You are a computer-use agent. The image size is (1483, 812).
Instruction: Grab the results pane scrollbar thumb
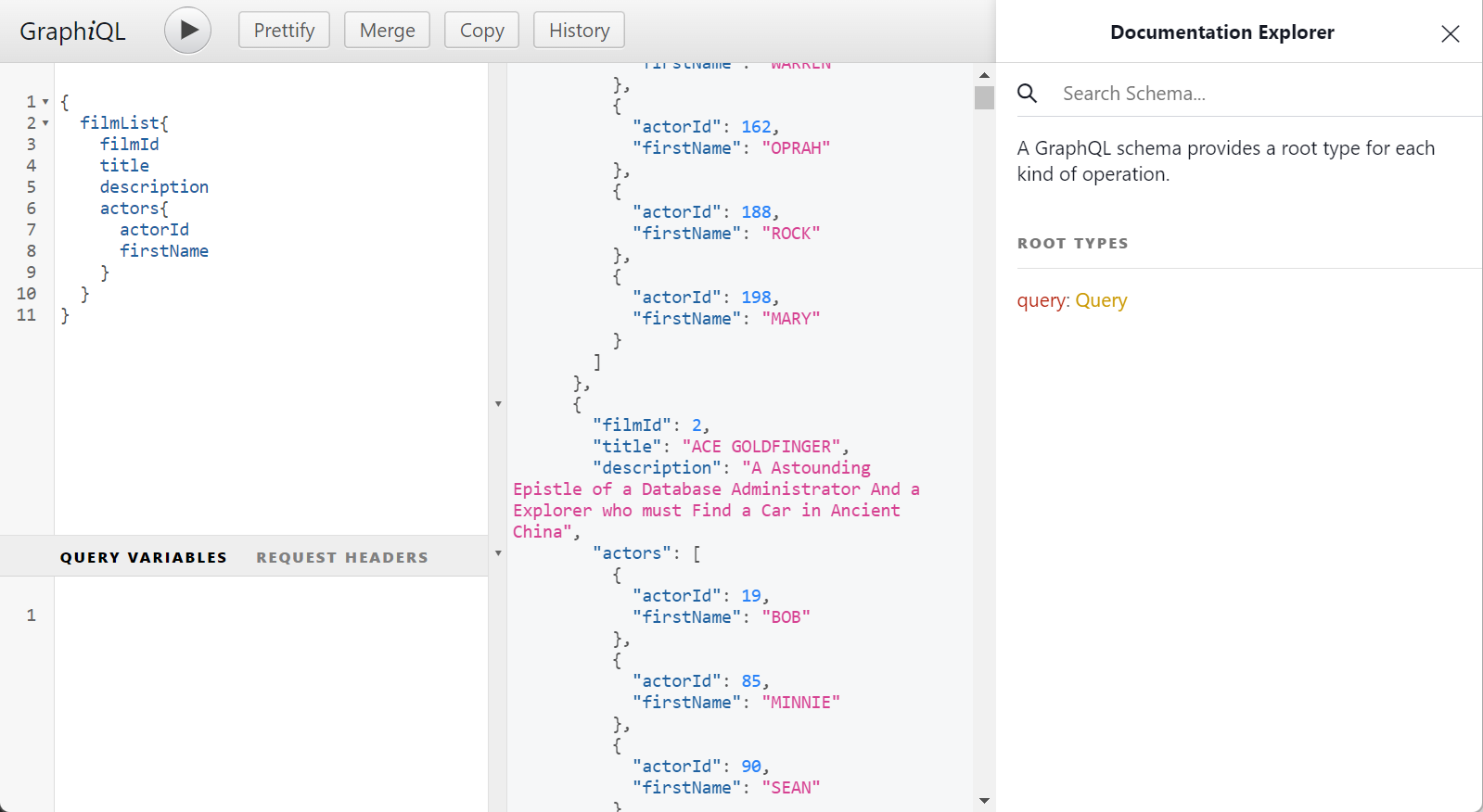984,97
